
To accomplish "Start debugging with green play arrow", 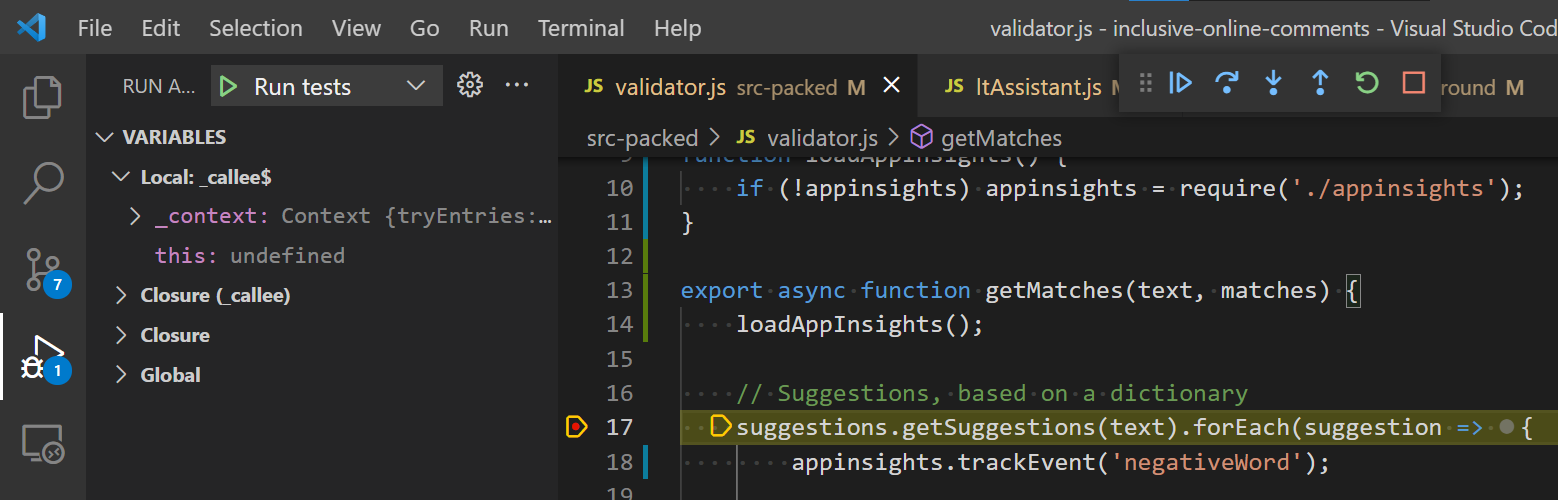I will coord(228,87).
